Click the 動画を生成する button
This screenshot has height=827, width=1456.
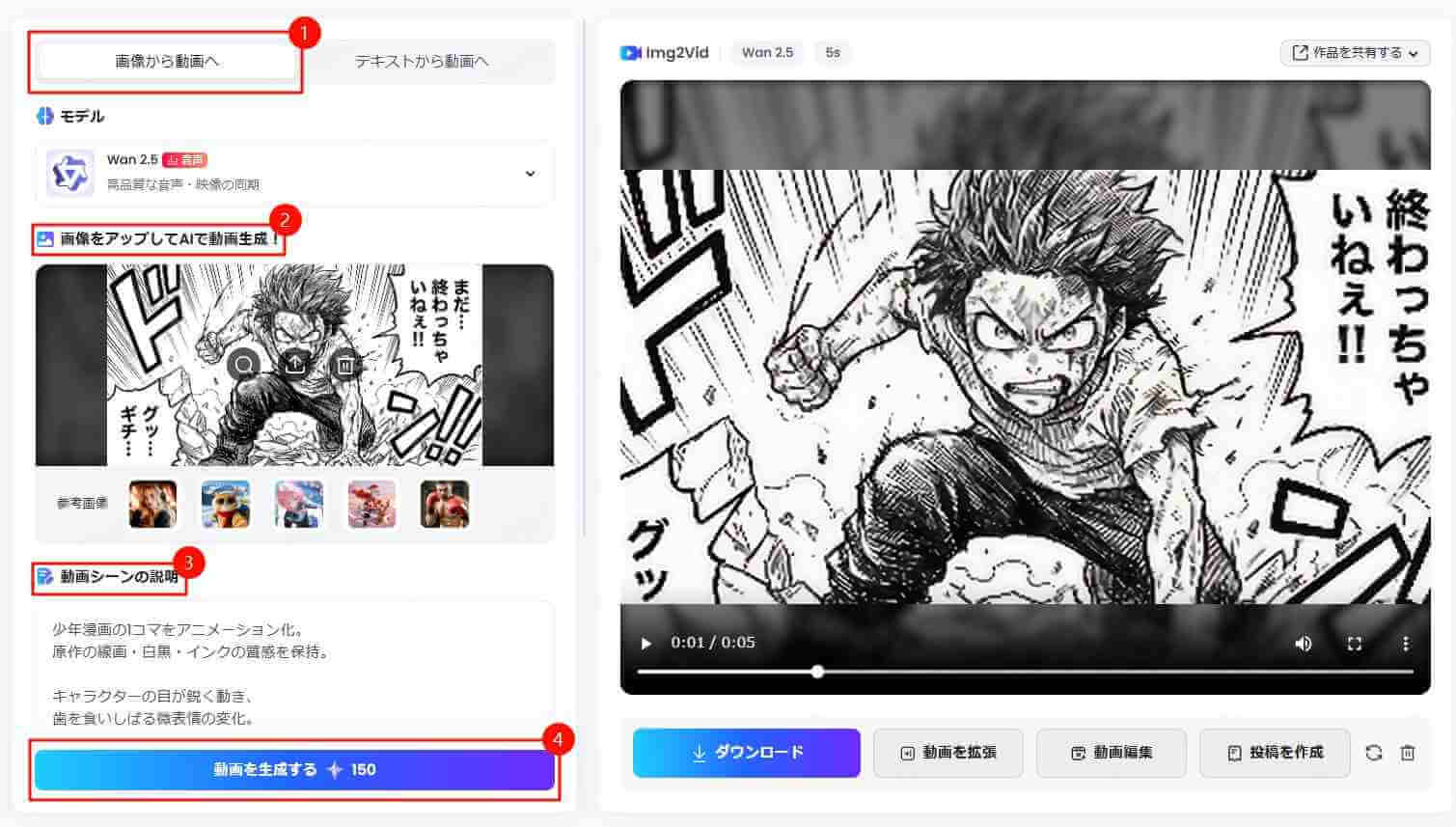point(294,769)
